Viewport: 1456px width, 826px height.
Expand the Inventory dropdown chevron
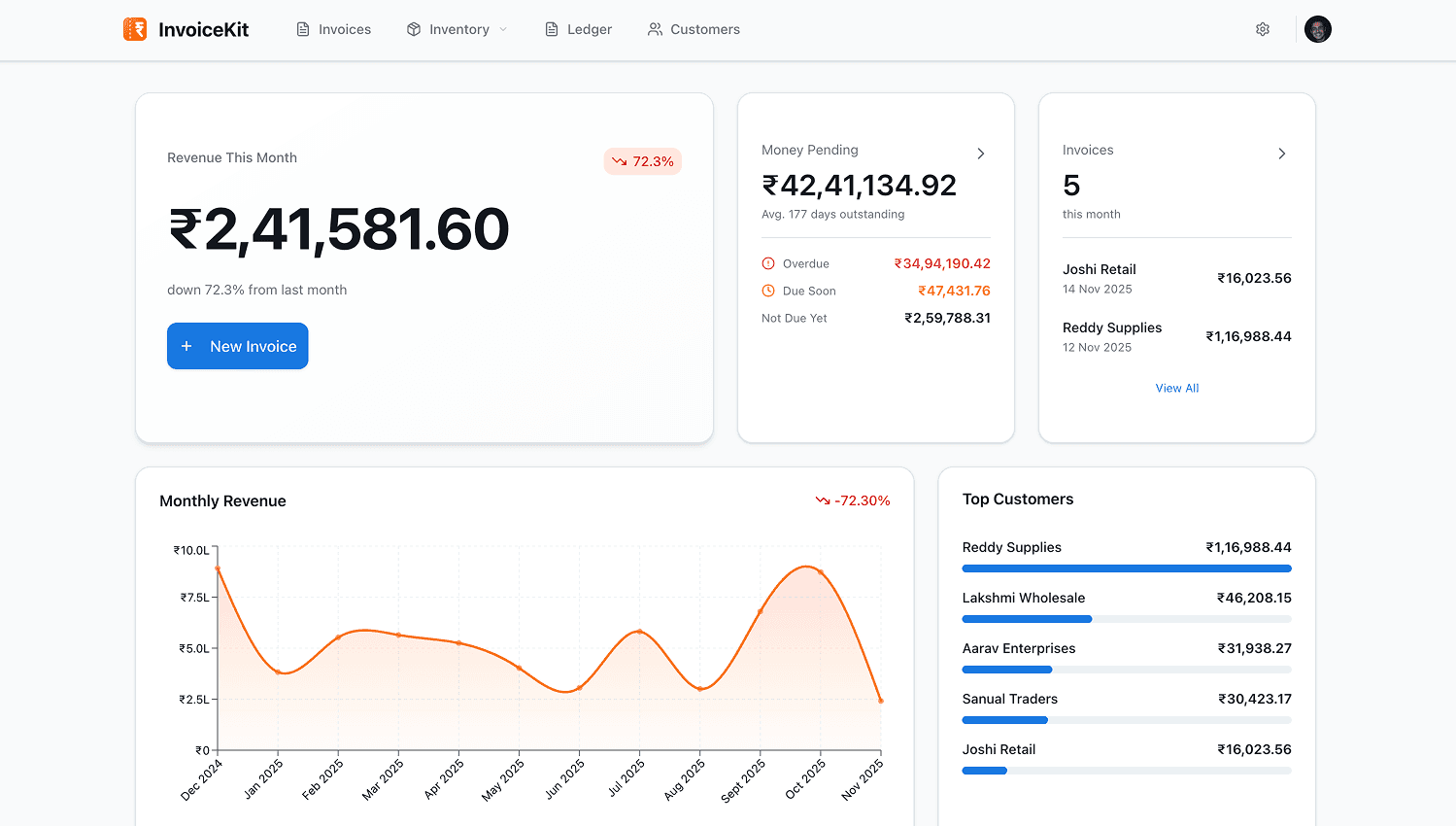point(503,29)
